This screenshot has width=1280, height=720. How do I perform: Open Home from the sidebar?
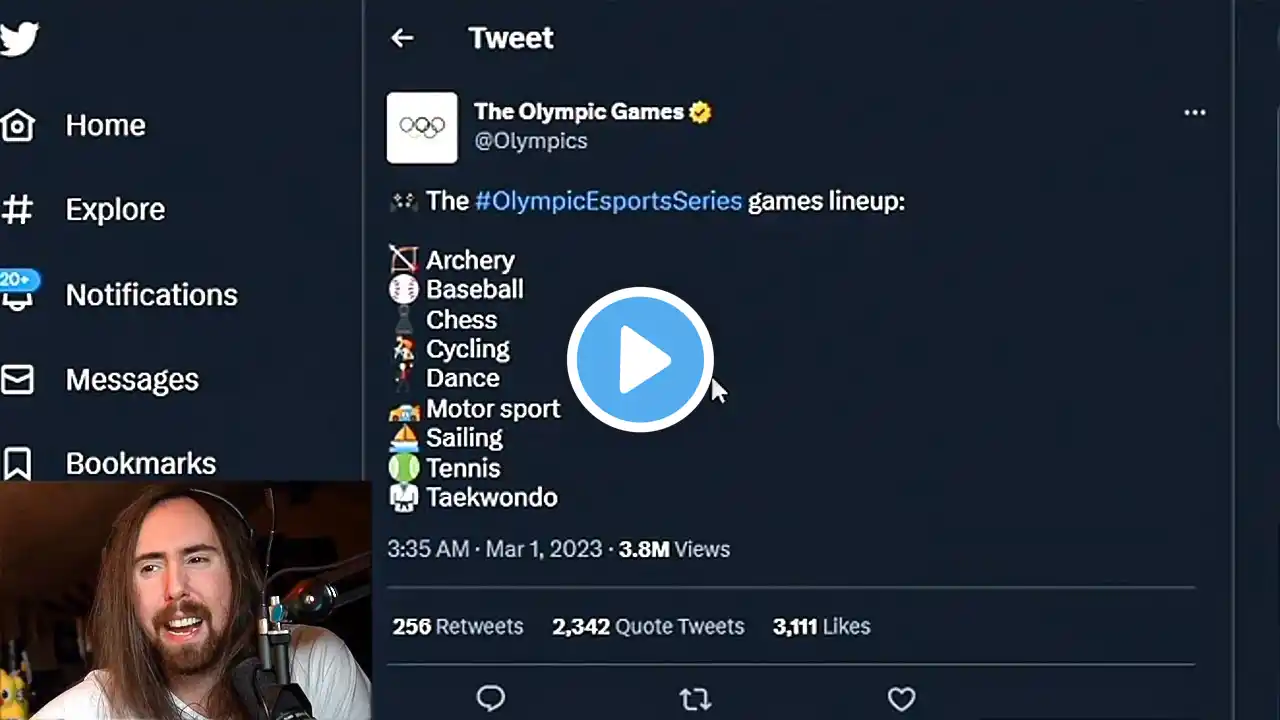click(x=18, y=125)
